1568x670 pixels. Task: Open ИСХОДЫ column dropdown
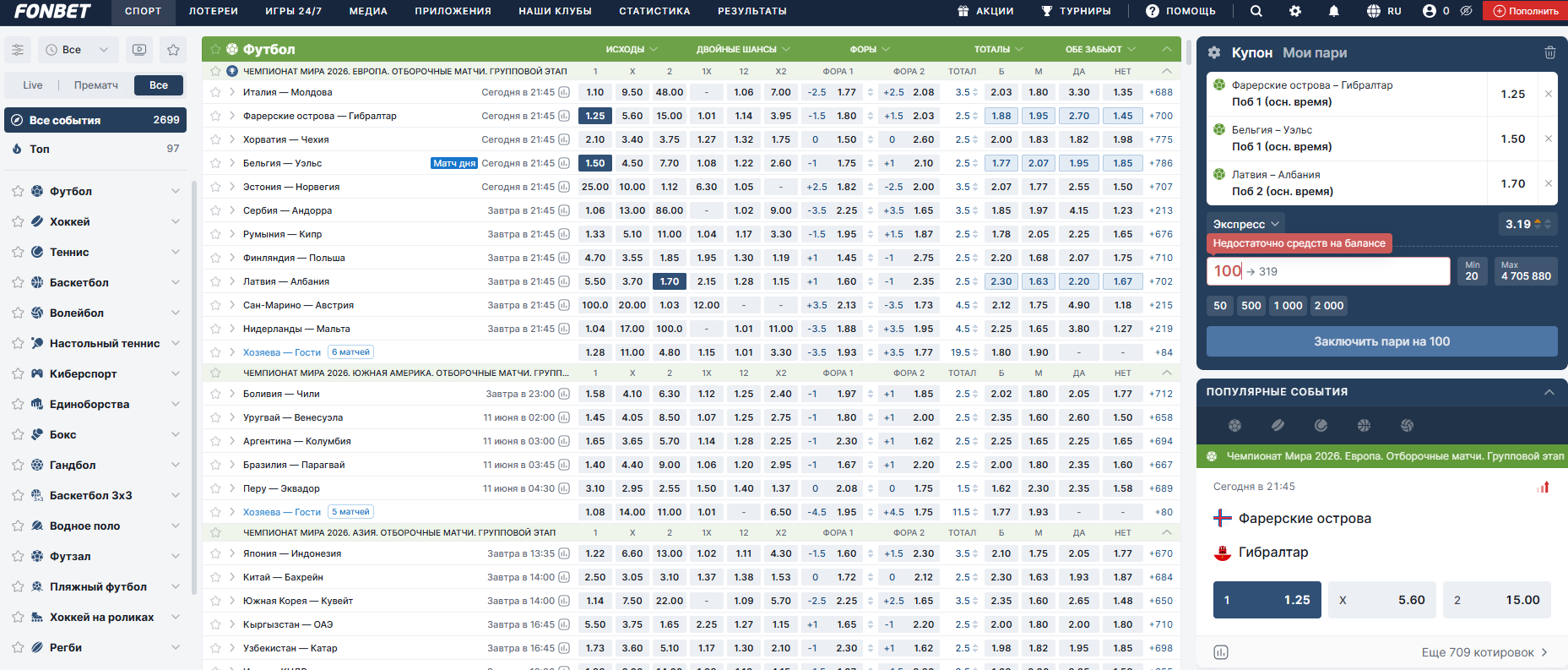click(x=632, y=49)
